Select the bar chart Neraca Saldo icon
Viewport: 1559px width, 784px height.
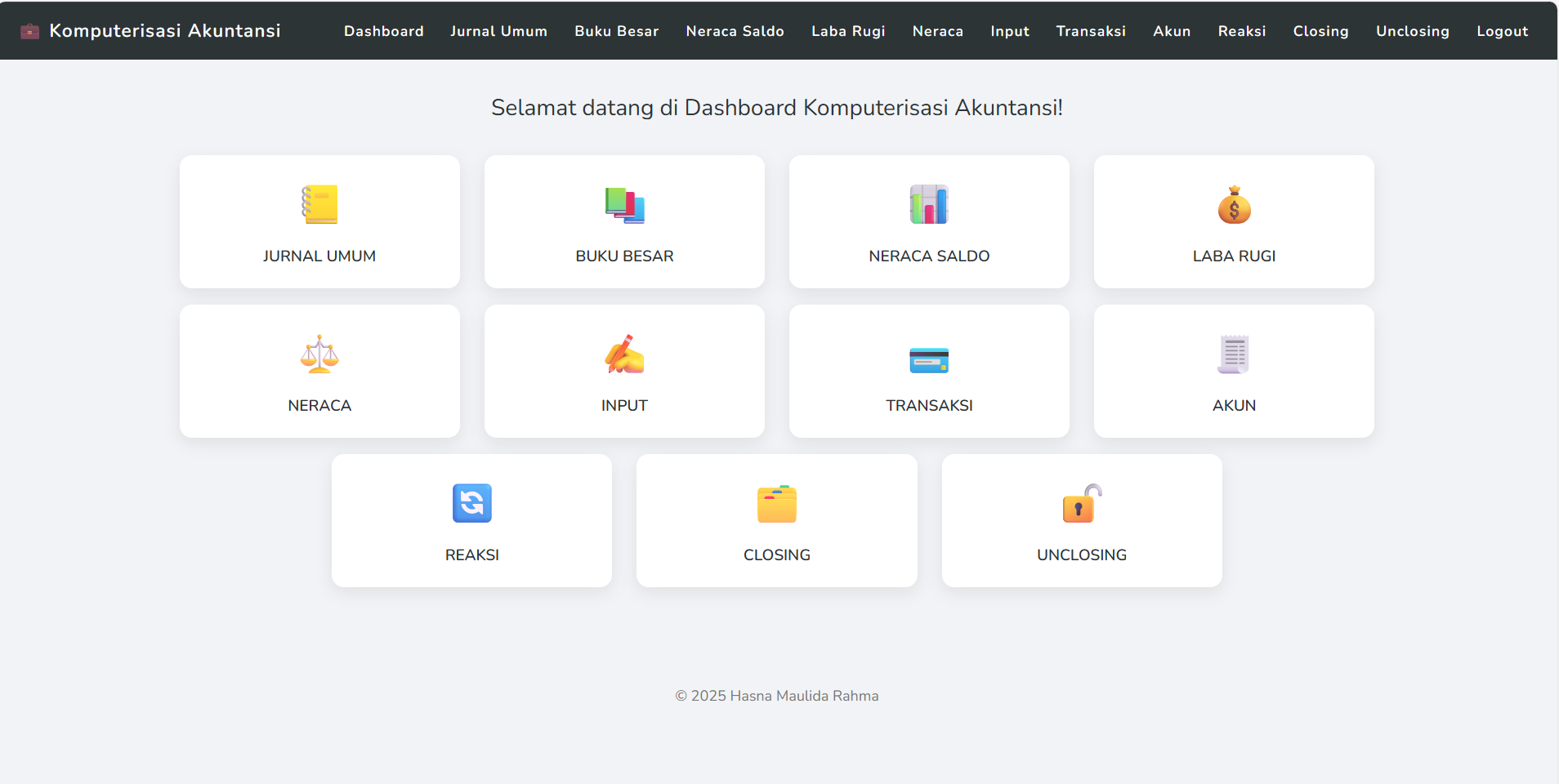click(x=929, y=204)
